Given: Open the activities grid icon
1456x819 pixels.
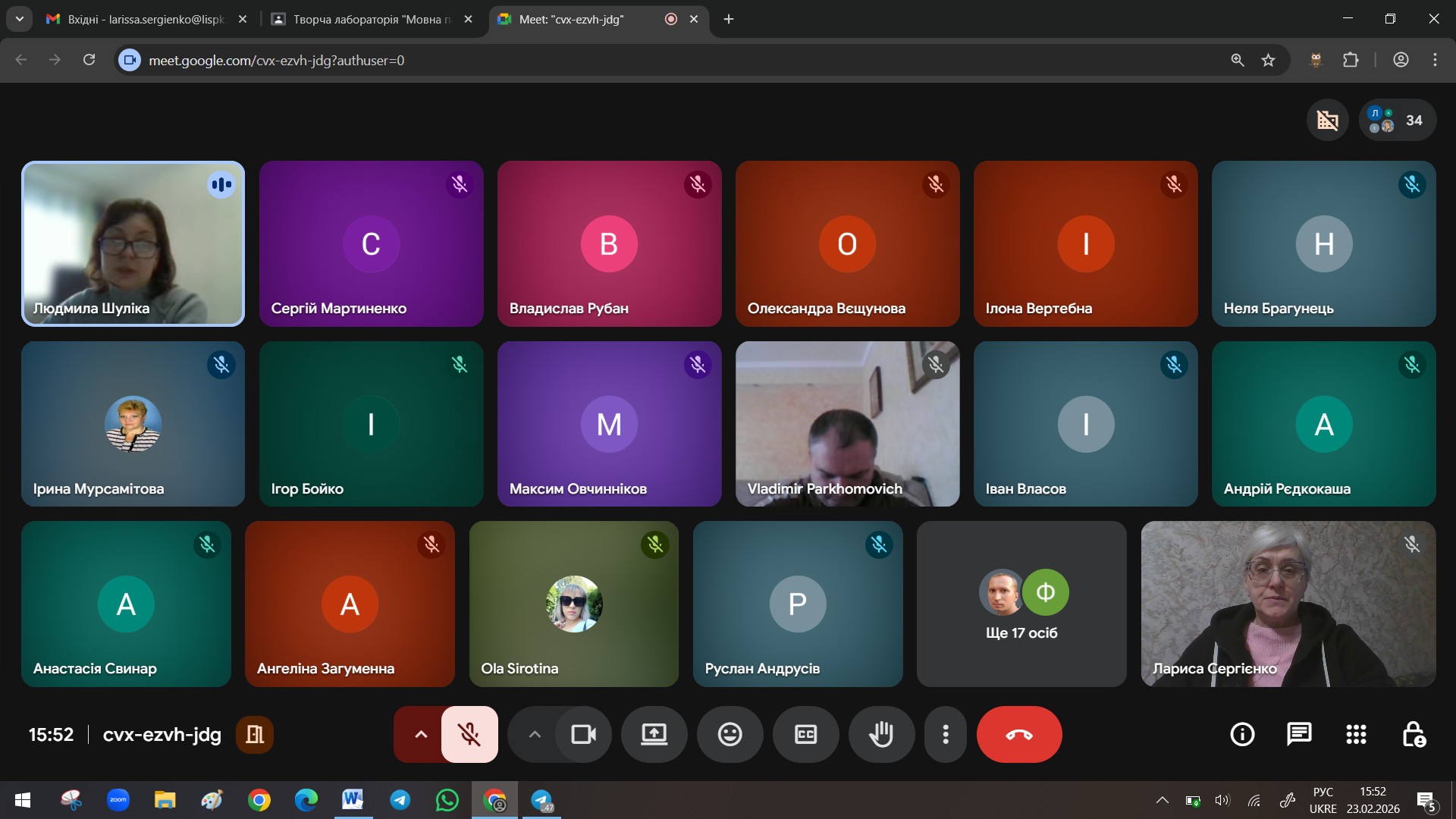Looking at the screenshot, I should coord(1356,734).
